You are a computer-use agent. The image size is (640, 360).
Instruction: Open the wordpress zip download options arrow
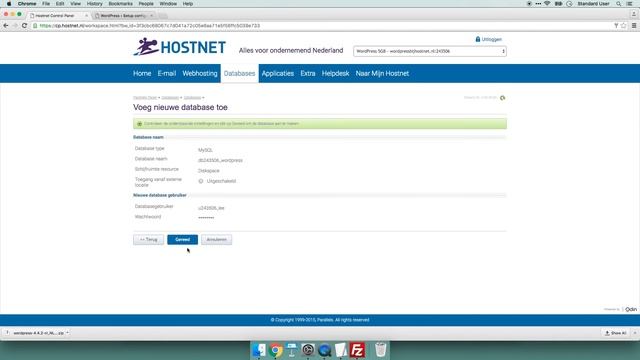click(67, 333)
